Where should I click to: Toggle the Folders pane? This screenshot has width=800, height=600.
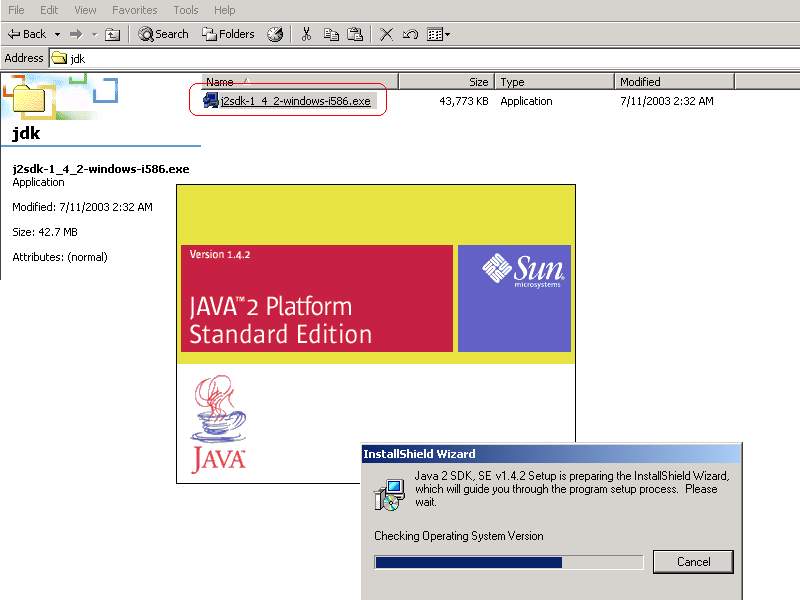pos(228,34)
